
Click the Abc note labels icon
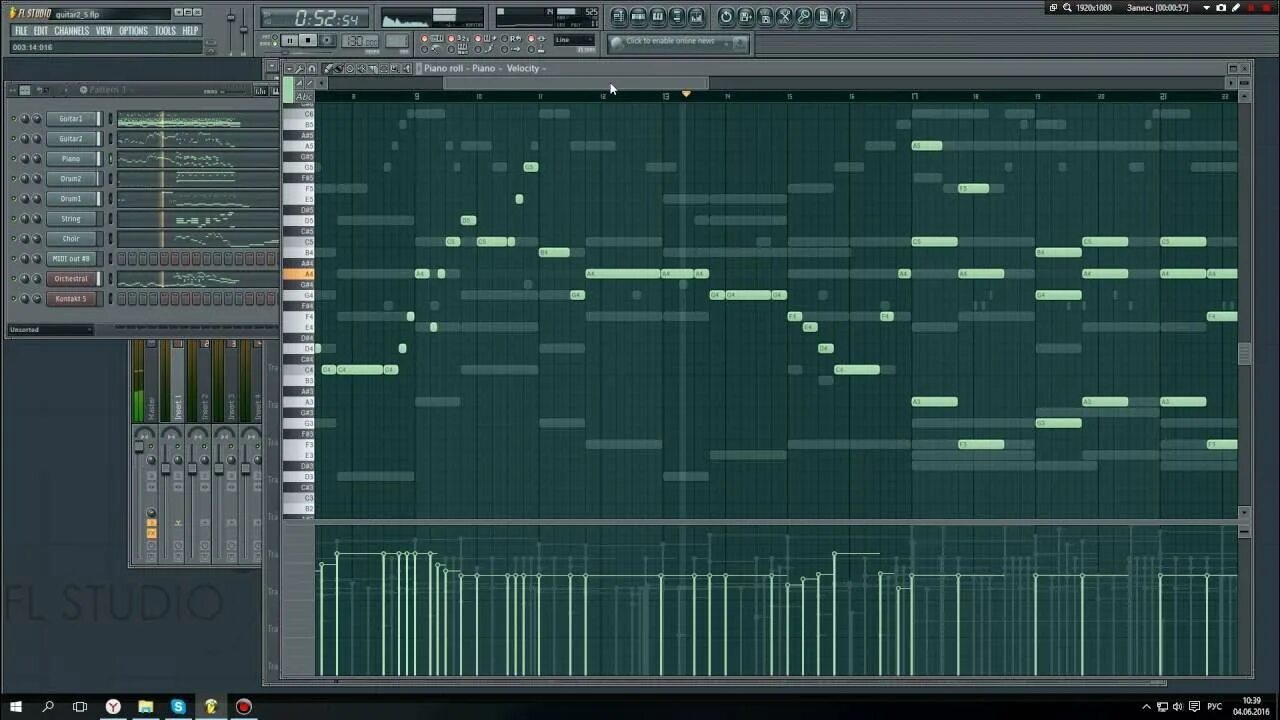tap(304, 96)
